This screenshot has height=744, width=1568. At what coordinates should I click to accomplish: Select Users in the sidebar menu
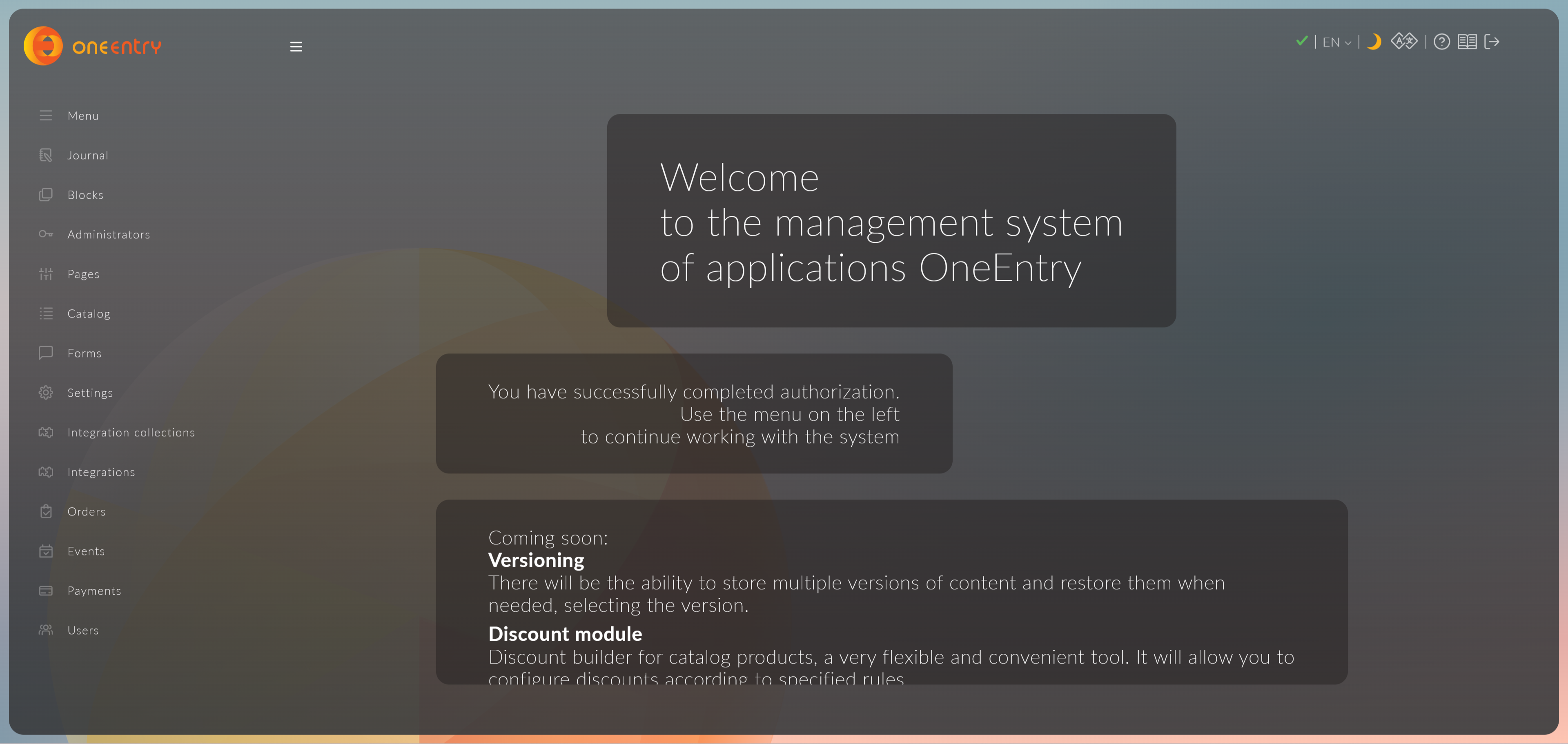pos(83,630)
